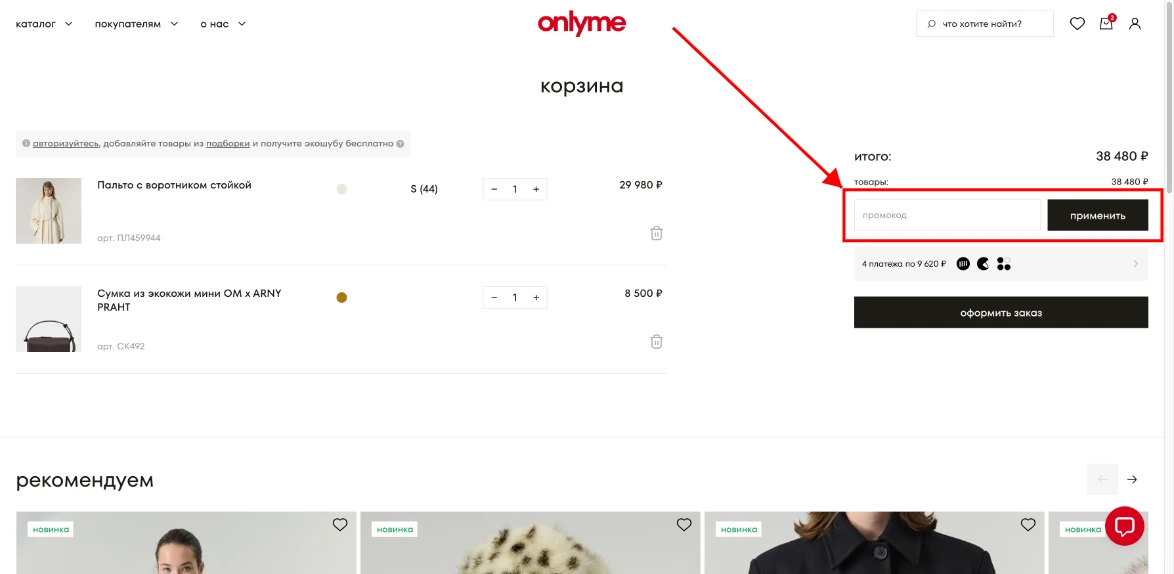Follow the 'авторизуйтесь' link
This screenshot has height=574, width=1174.
point(66,144)
